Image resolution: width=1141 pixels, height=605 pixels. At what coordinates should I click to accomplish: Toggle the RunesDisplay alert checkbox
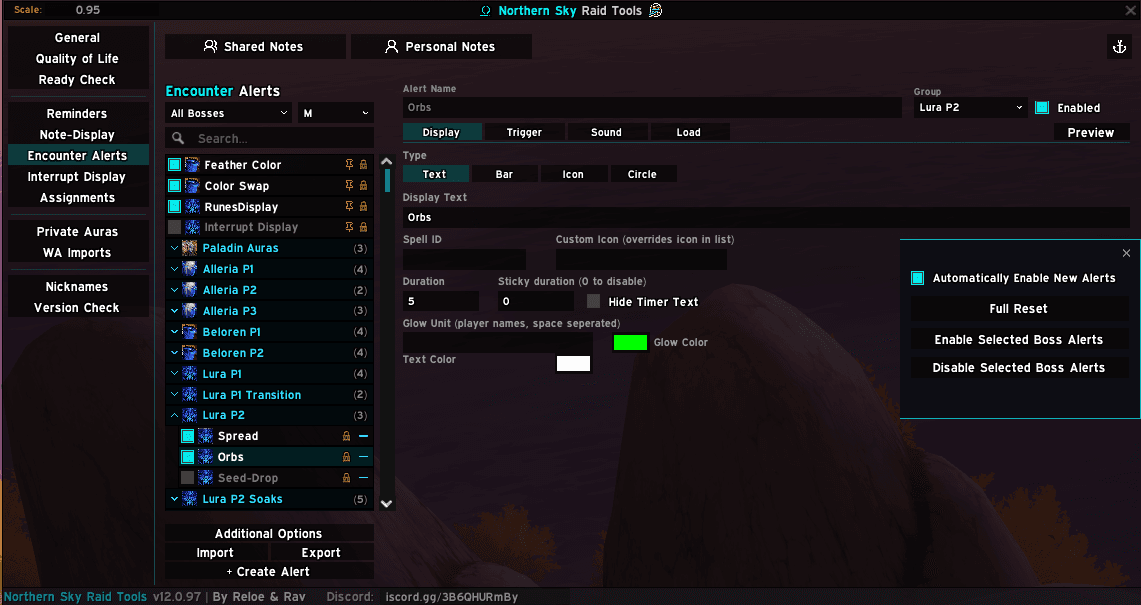pos(175,207)
